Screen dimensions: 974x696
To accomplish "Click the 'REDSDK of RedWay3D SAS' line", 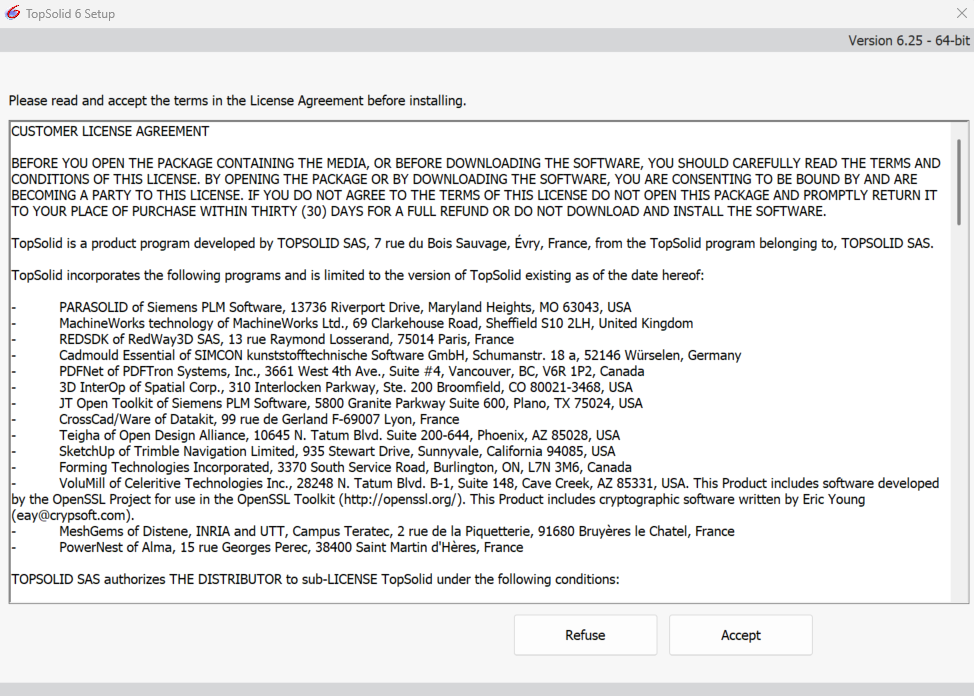I will pos(286,339).
